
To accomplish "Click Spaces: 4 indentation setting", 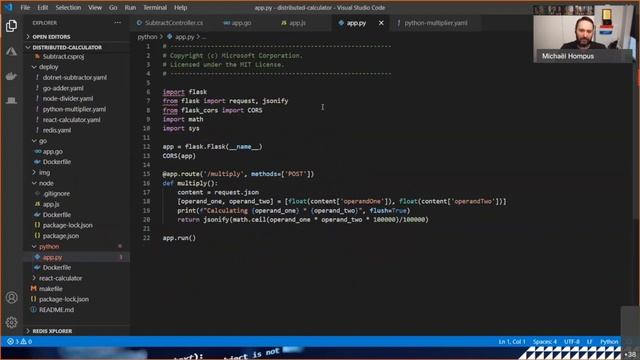I will (x=545, y=341).
